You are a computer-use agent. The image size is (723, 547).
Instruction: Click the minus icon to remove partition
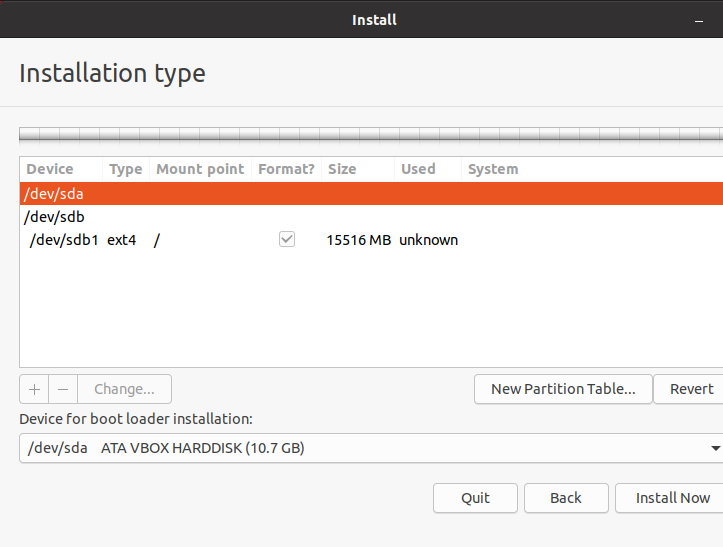62,389
